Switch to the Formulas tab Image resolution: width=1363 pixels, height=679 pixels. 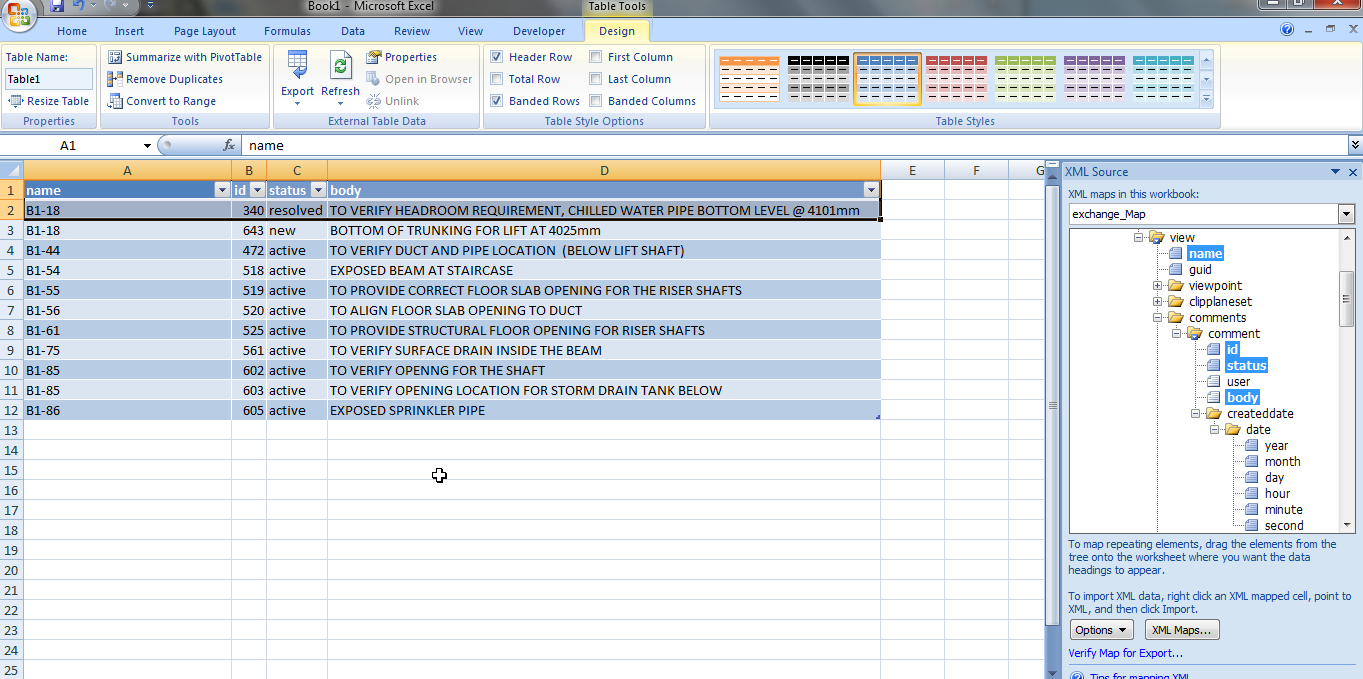pos(287,31)
